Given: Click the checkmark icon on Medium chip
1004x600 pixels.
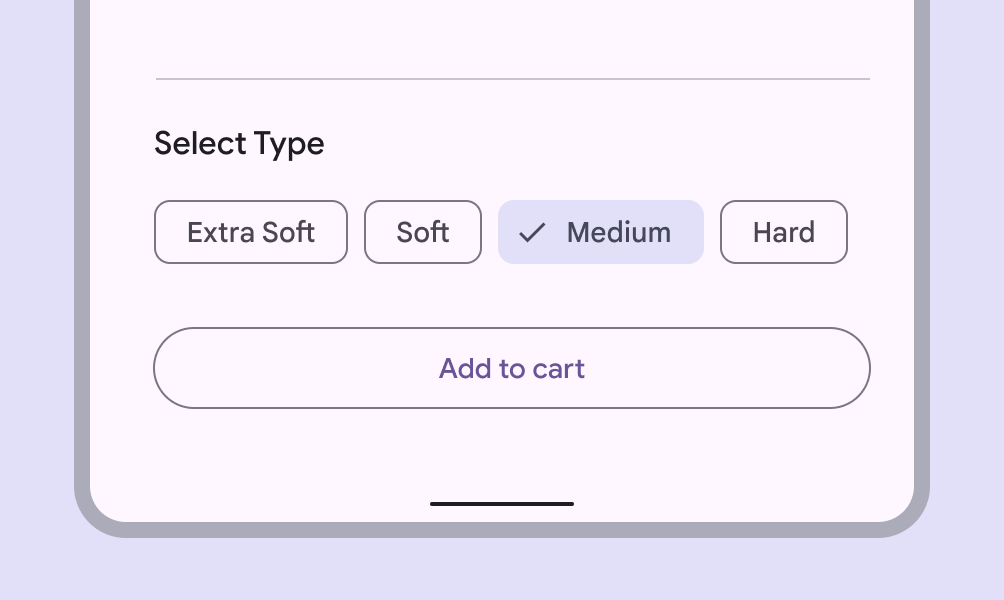Looking at the screenshot, I should tap(532, 233).
